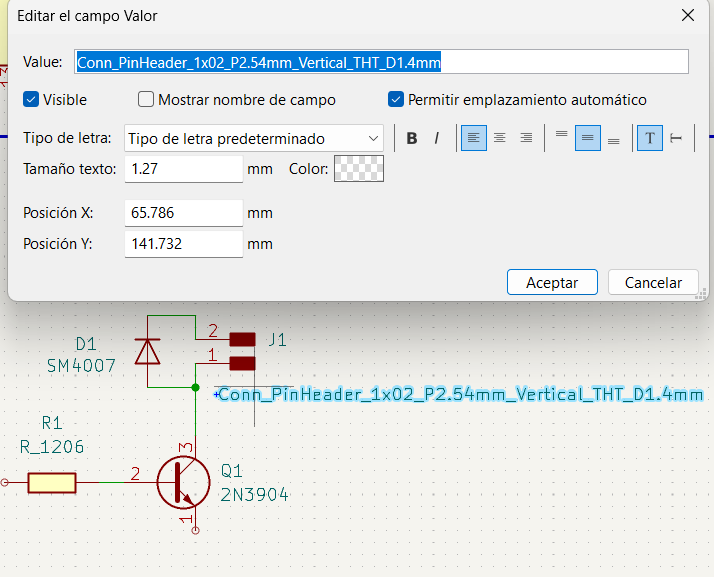Uncheck the Visible checkbox
This screenshot has width=714, height=577.
tap(31, 99)
